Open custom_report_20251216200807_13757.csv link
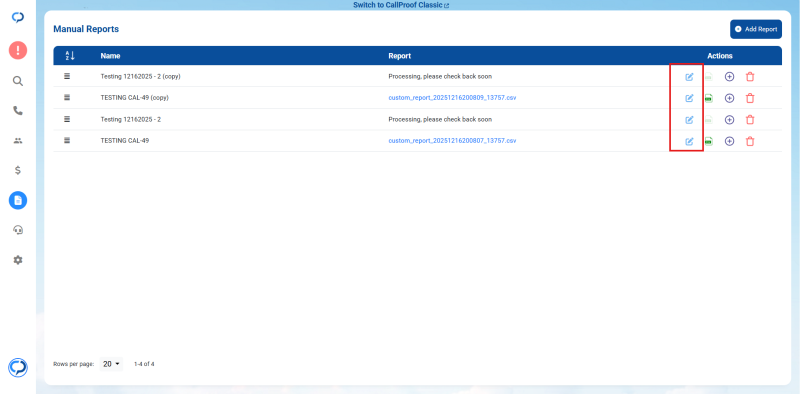Screen dimensions: 800x394 [452, 140]
